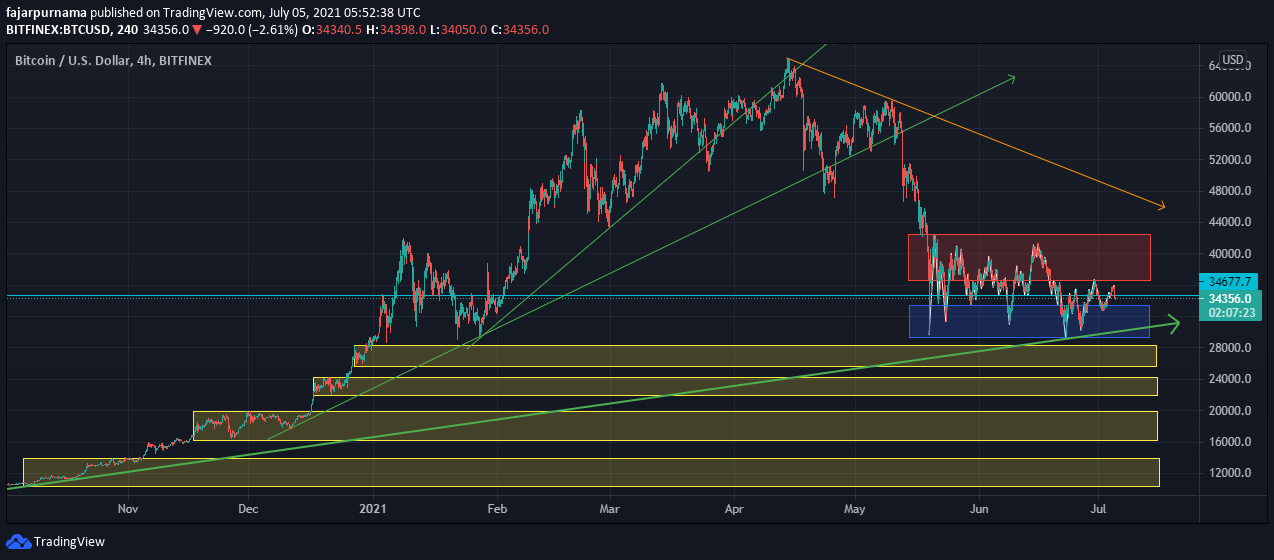Click the 20000.0 price axis label

click(x=1230, y=411)
